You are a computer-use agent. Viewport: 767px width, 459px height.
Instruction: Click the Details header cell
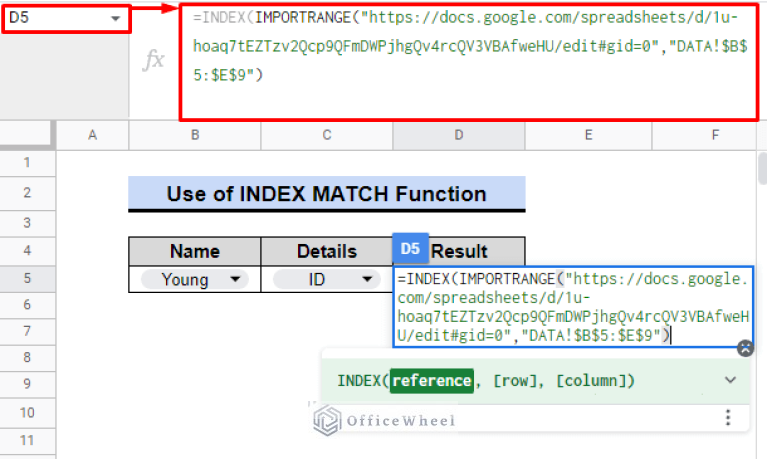327,252
